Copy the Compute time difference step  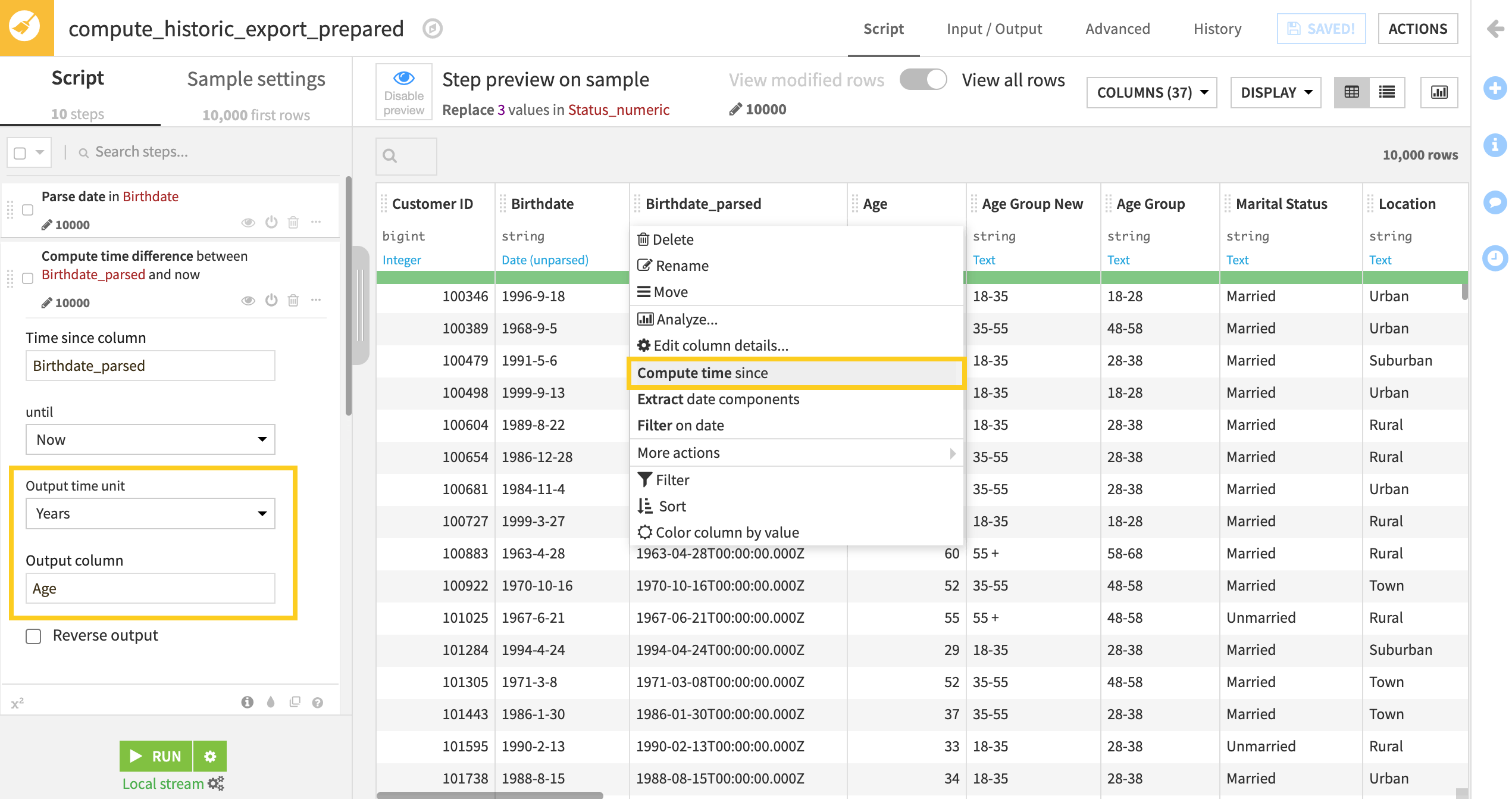click(295, 703)
